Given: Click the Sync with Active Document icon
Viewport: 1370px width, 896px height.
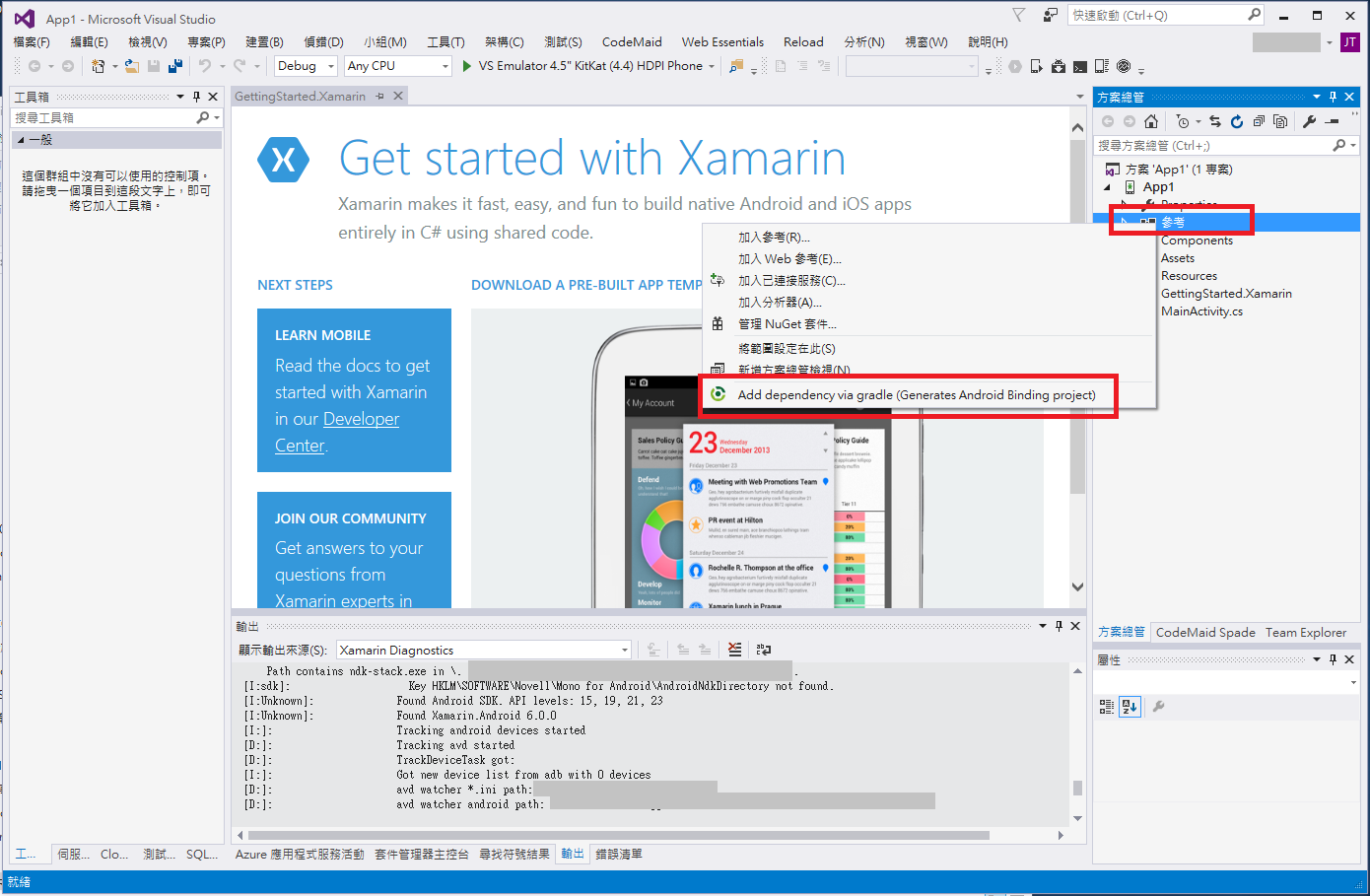Looking at the screenshot, I should (x=1215, y=121).
